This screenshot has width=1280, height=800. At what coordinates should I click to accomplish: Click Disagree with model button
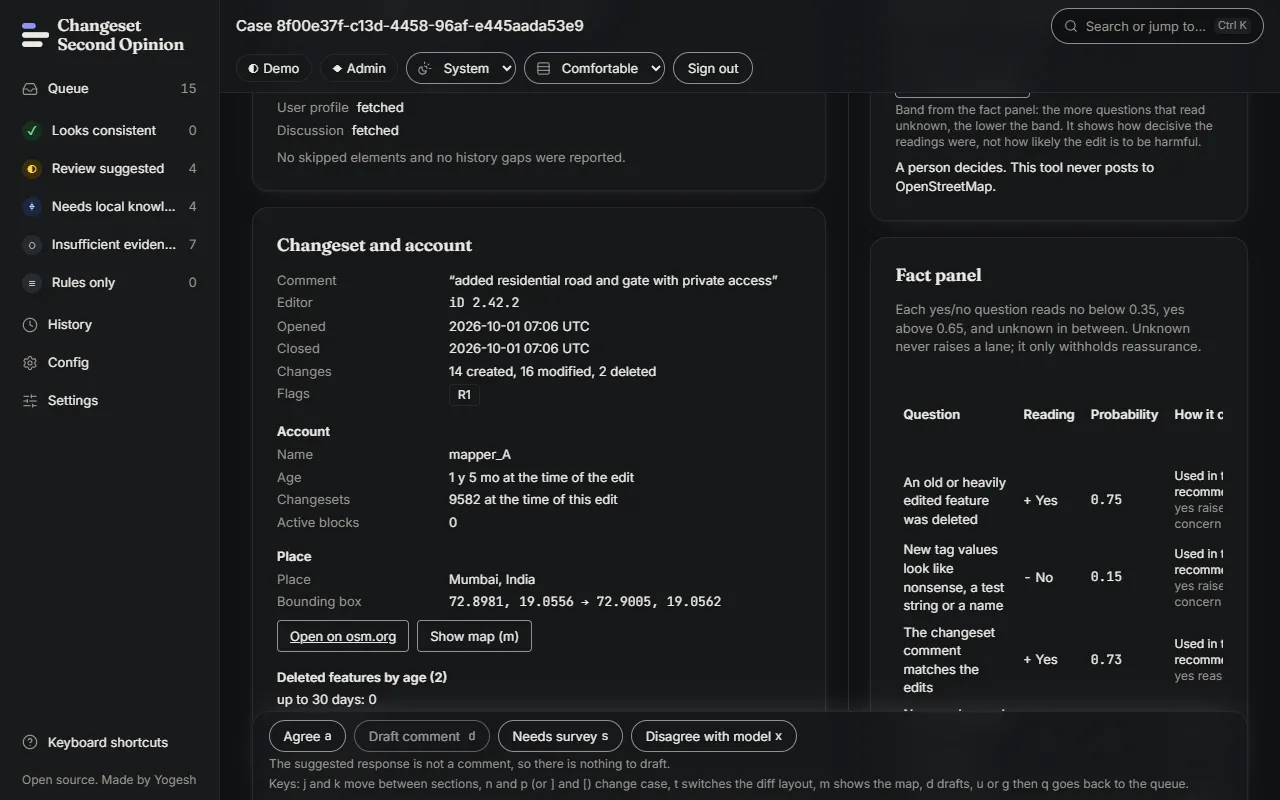pyautogui.click(x=714, y=736)
